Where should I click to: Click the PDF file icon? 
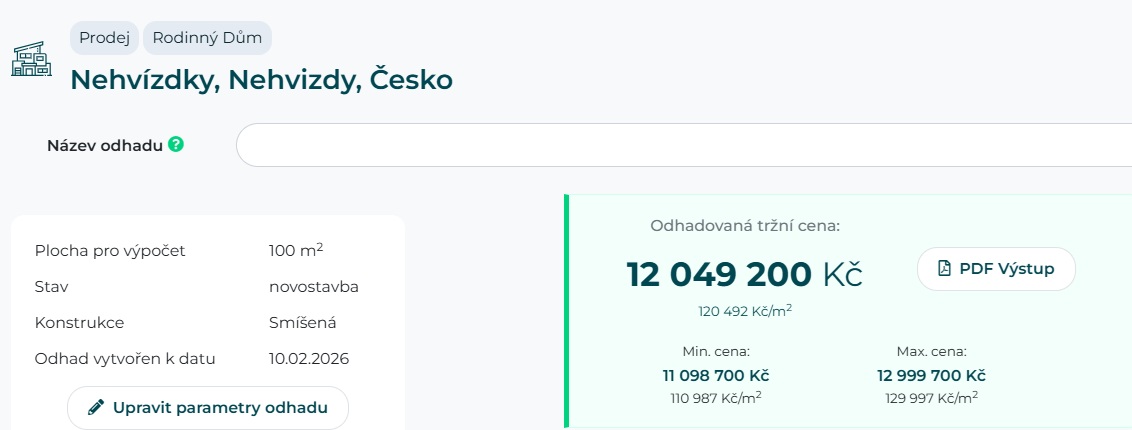point(943,268)
